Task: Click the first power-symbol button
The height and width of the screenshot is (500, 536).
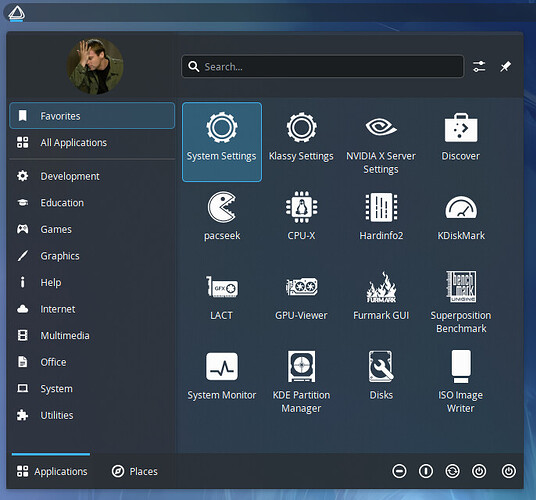Action: click(479, 471)
